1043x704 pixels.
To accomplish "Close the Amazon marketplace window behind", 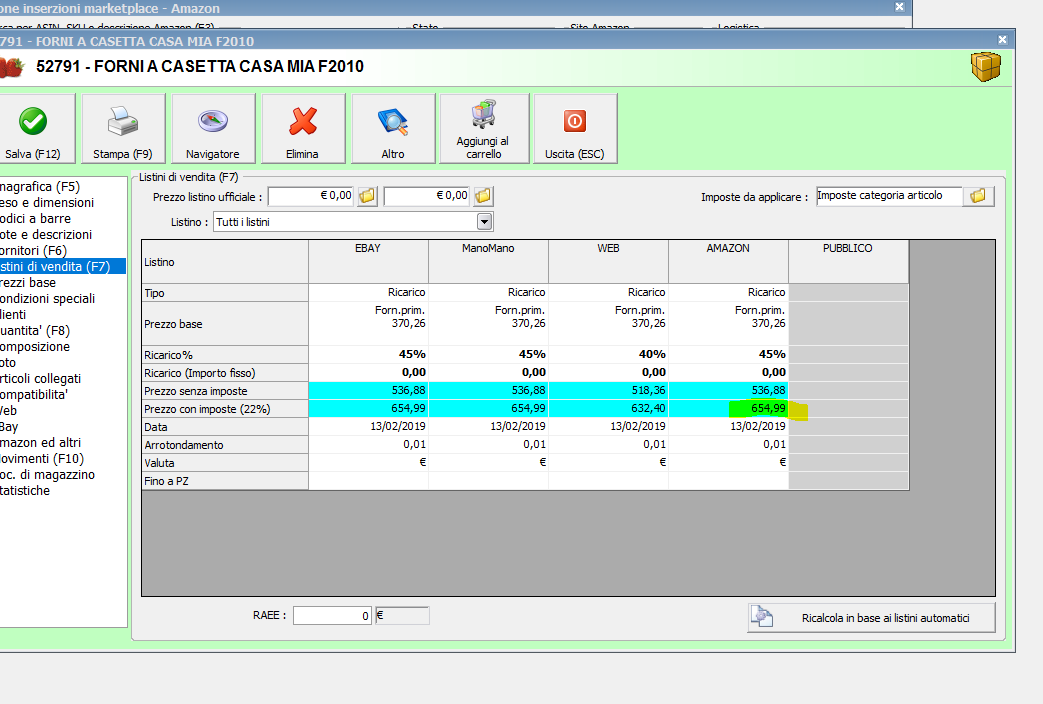I will [899, 7].
